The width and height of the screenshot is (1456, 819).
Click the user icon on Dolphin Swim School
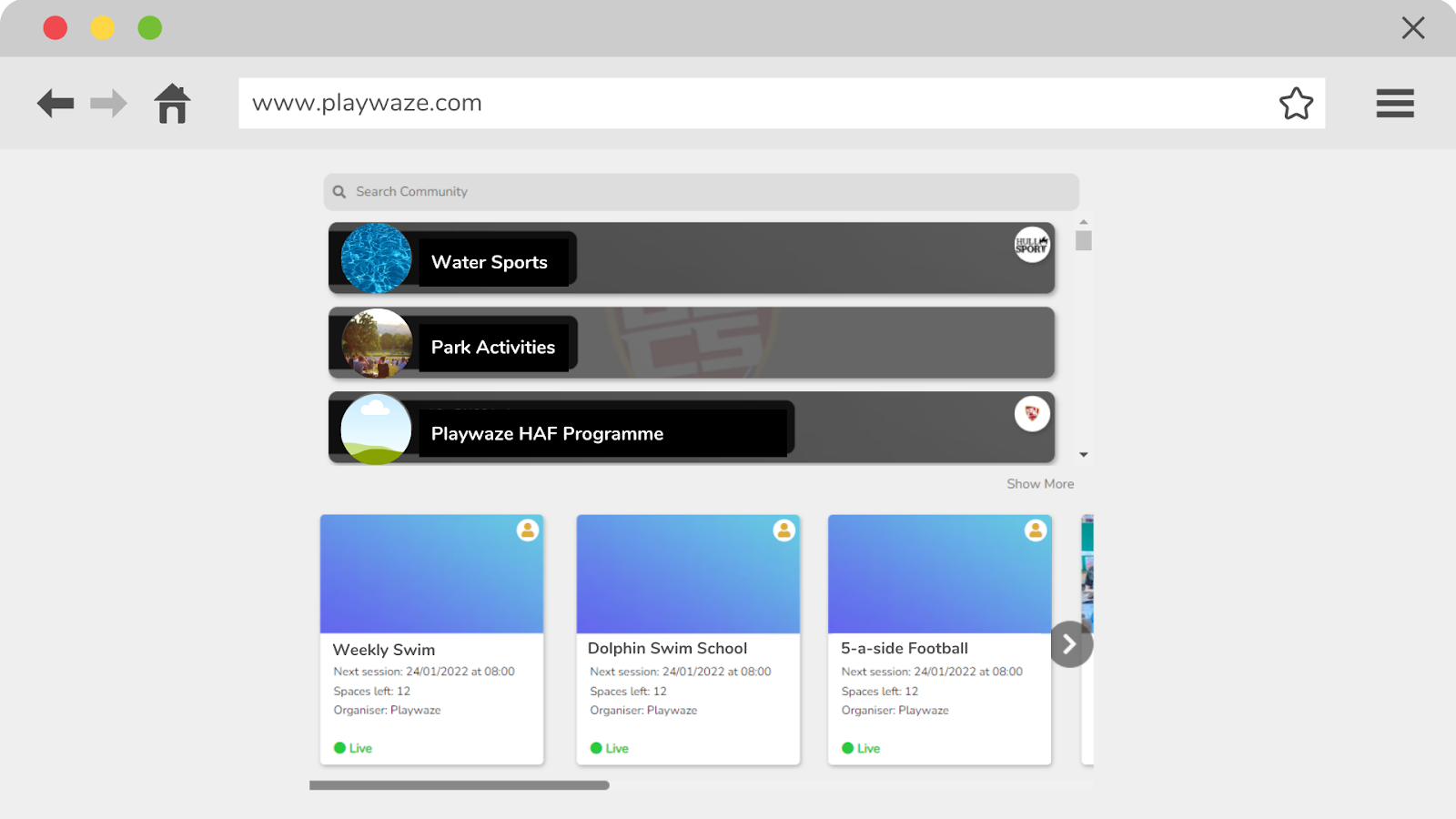pyautogui.click(x=784, y=531)
